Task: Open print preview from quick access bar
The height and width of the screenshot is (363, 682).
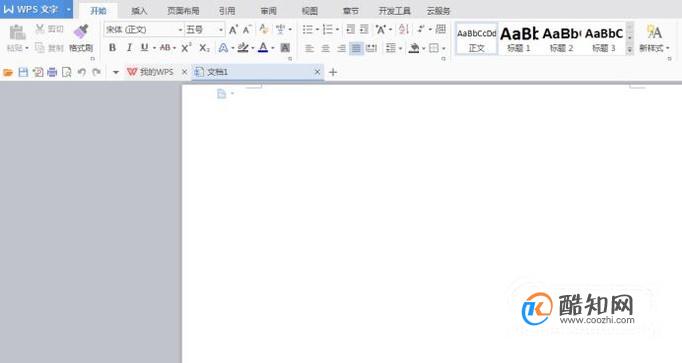Action: [67, 72]
